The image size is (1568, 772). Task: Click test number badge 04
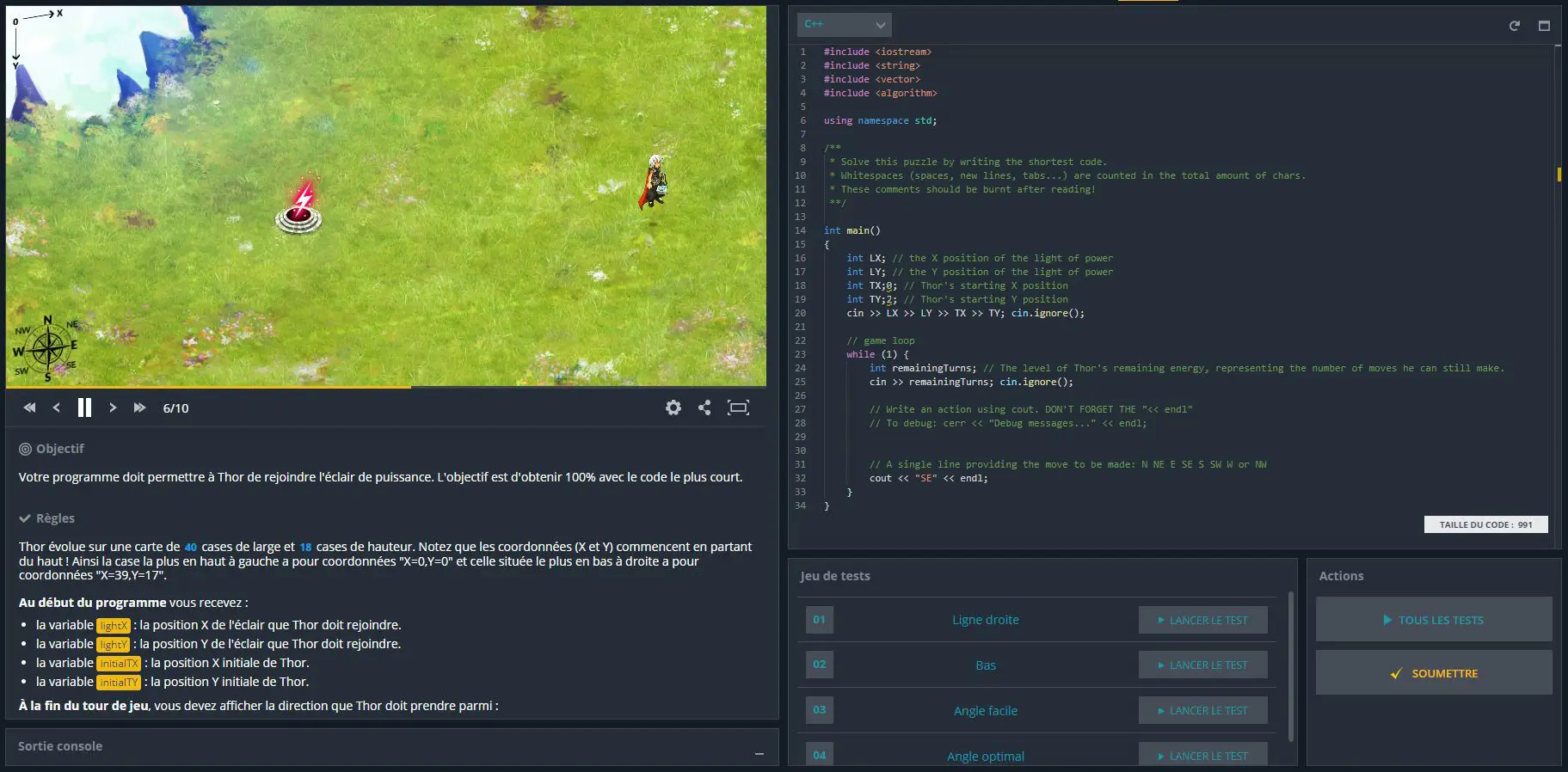[x=819, y=755]
